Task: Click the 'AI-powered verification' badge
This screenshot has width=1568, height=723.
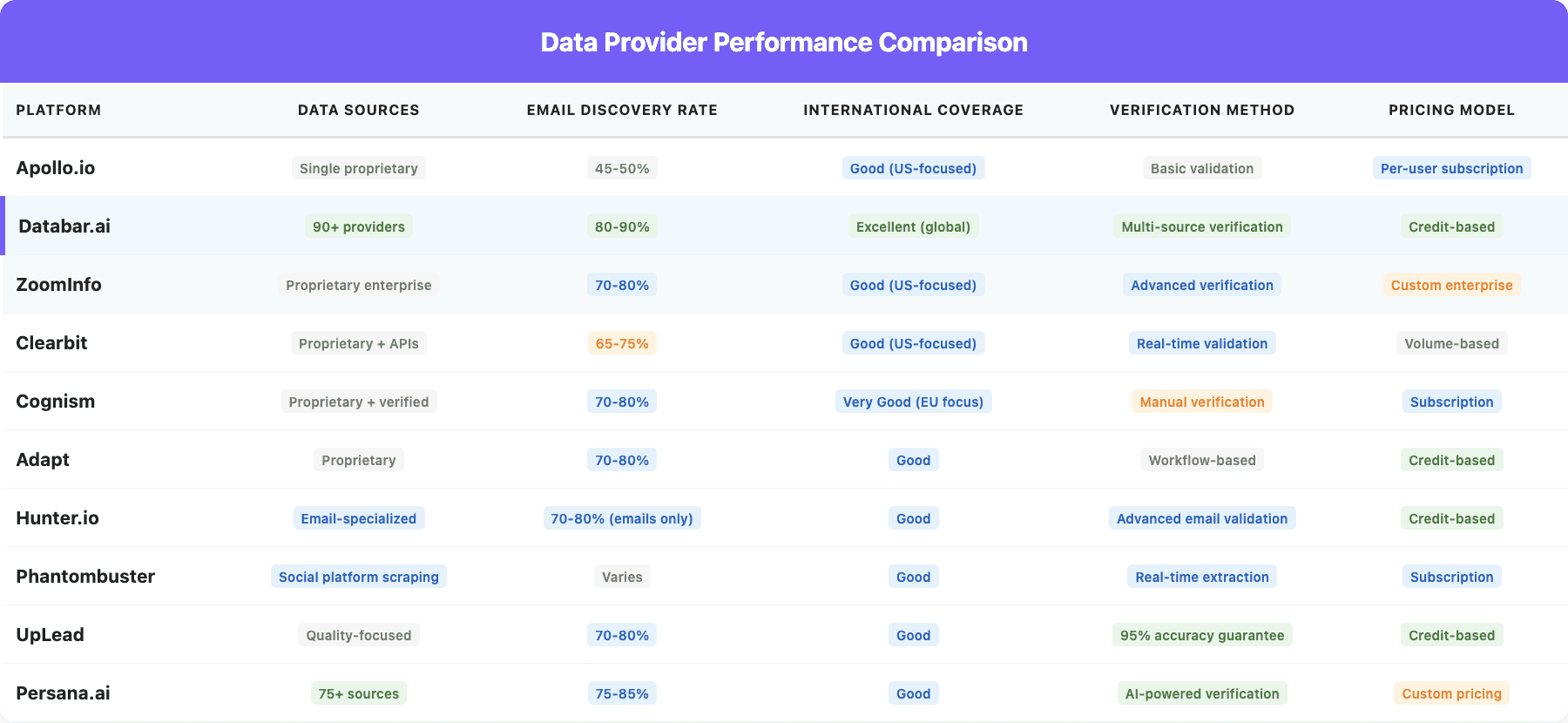Action: point(1202,693)
